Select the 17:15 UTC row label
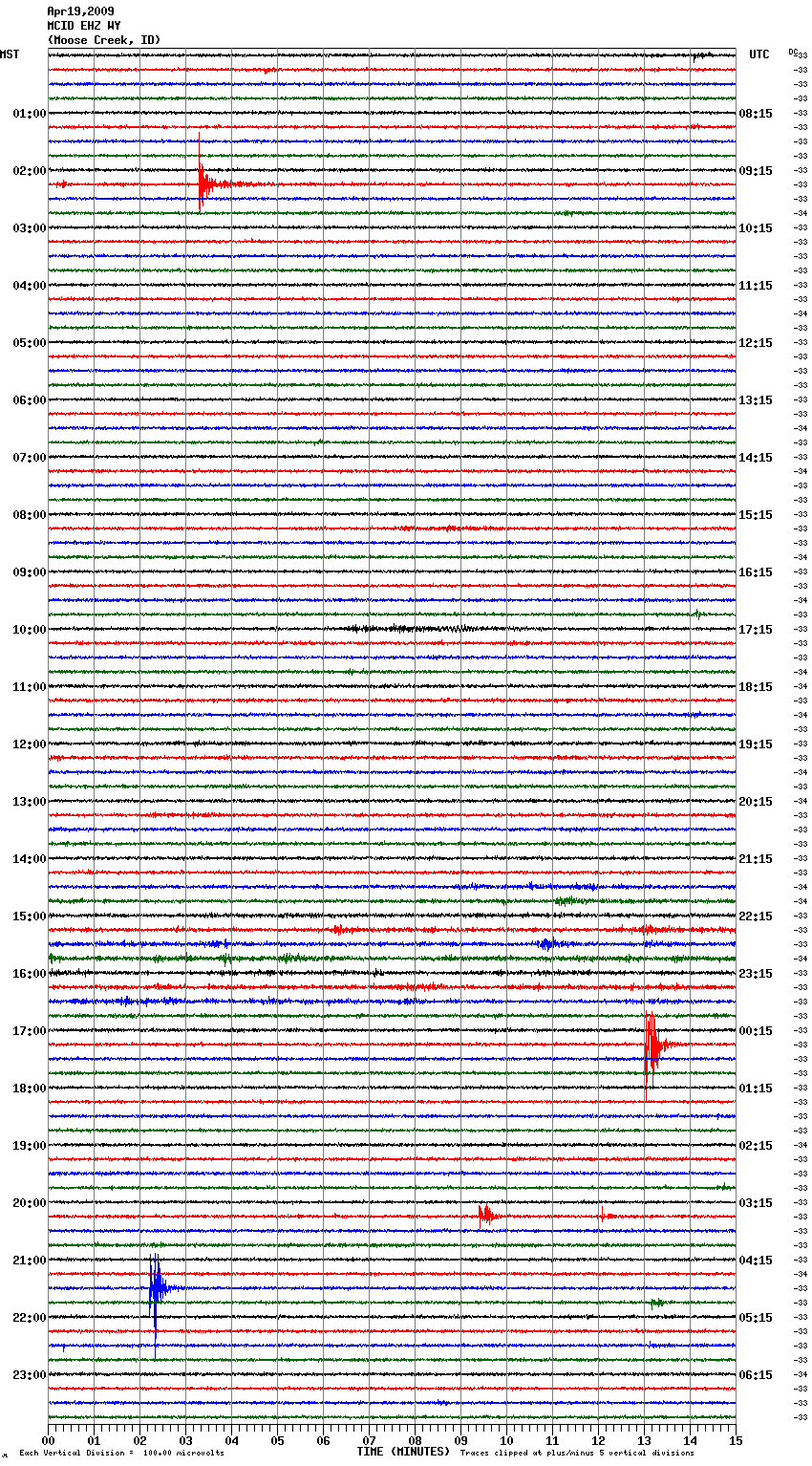Screen dimensions: 812x1466 click(756, 630)
